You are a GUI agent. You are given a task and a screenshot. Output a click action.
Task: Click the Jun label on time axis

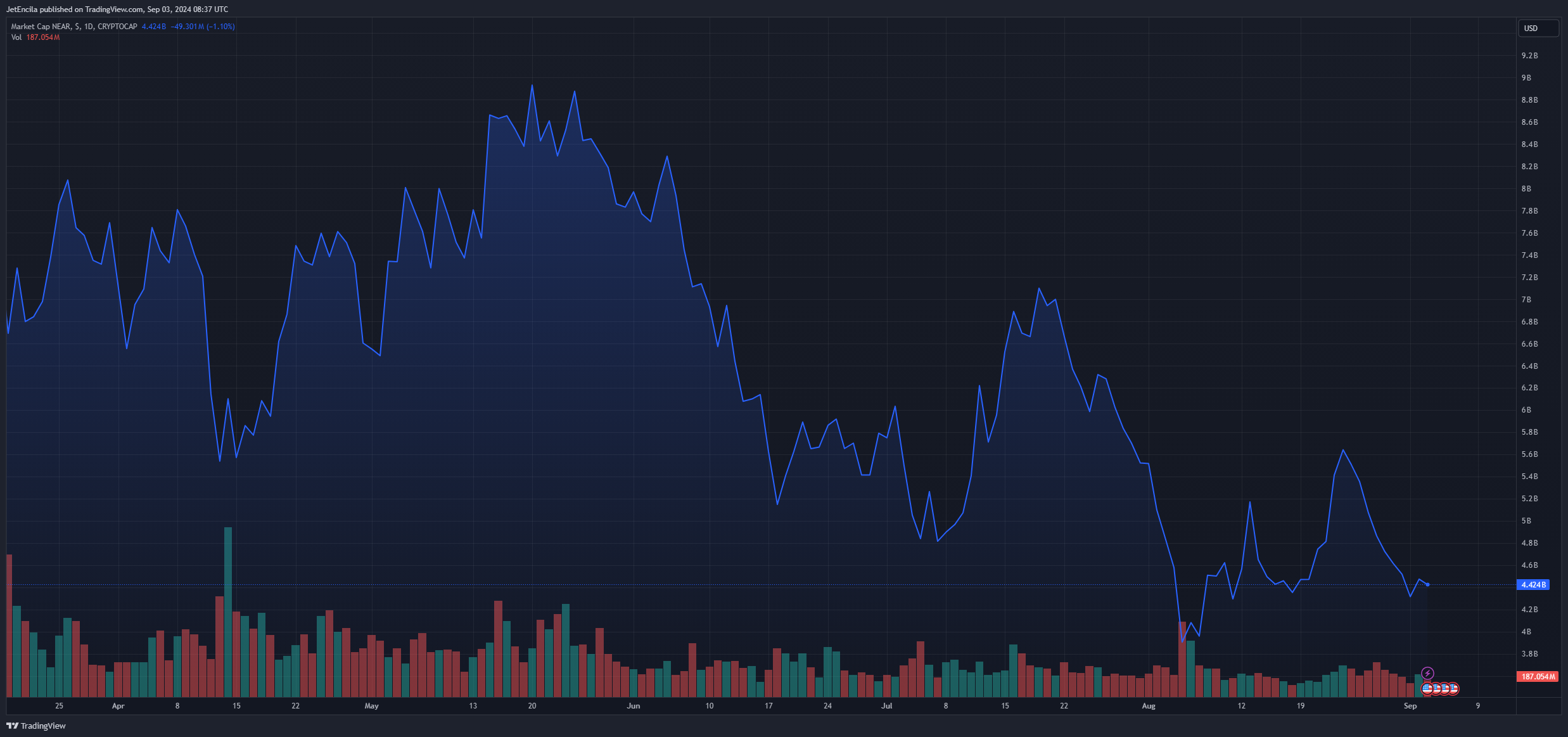click(634, 706)
